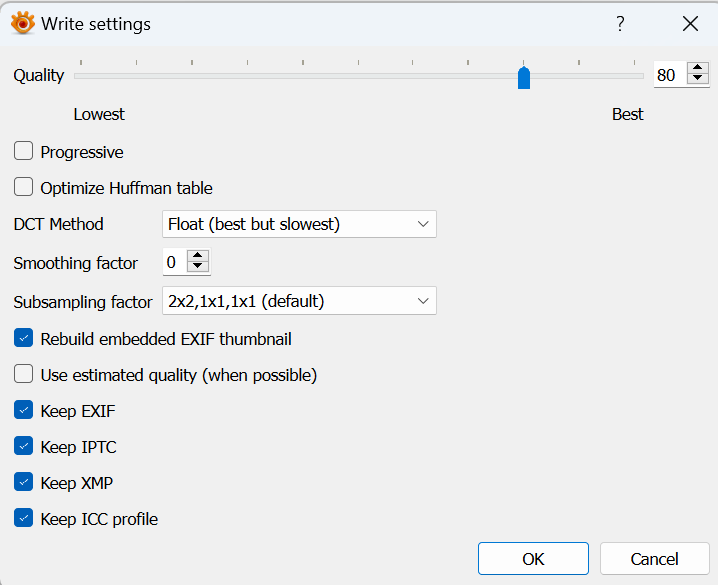The width and height of the screenshot is (718, 585).
Task: Disable the Keep EXIF checkbox
Action: 24,411
